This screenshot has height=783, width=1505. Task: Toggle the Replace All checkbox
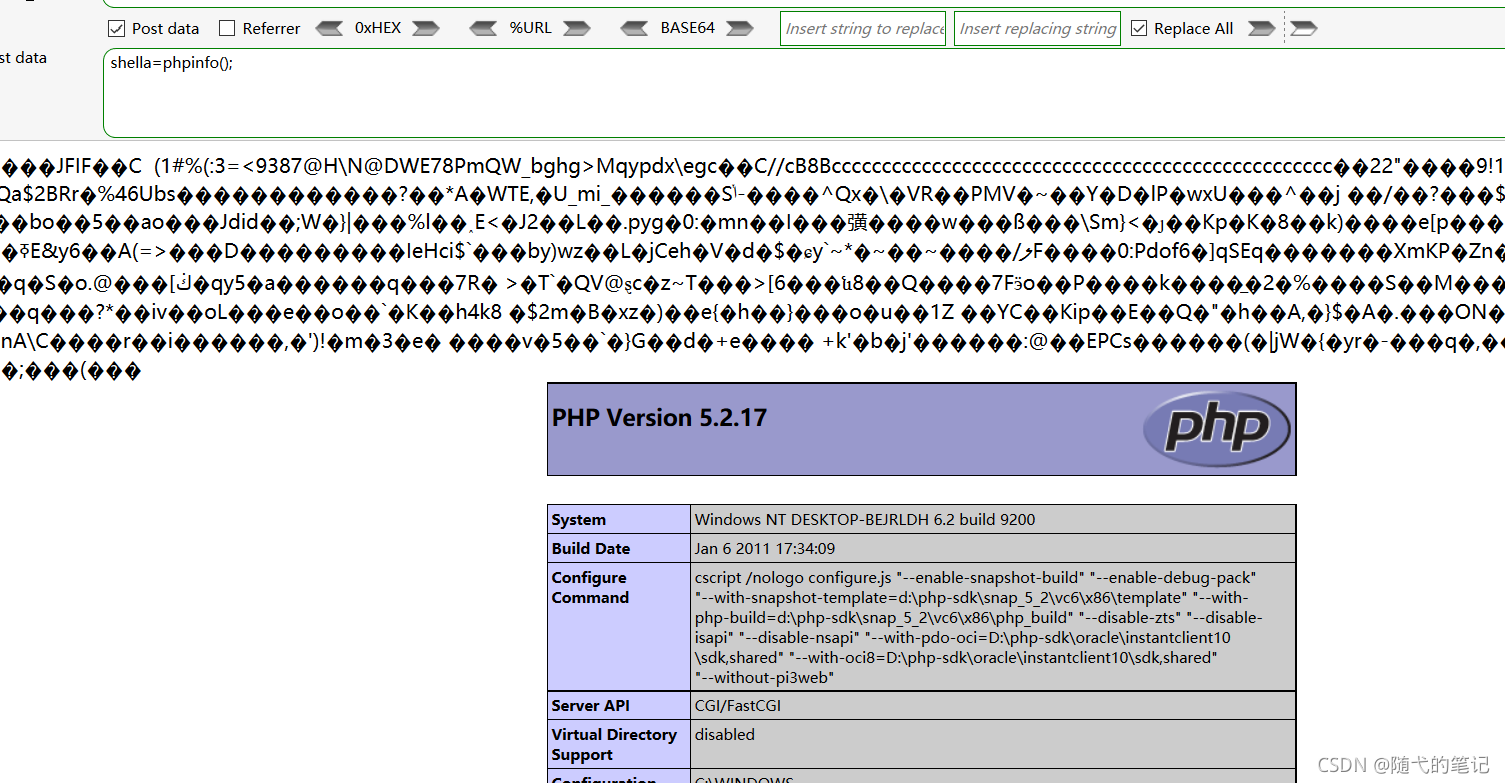click(1139, 28)
